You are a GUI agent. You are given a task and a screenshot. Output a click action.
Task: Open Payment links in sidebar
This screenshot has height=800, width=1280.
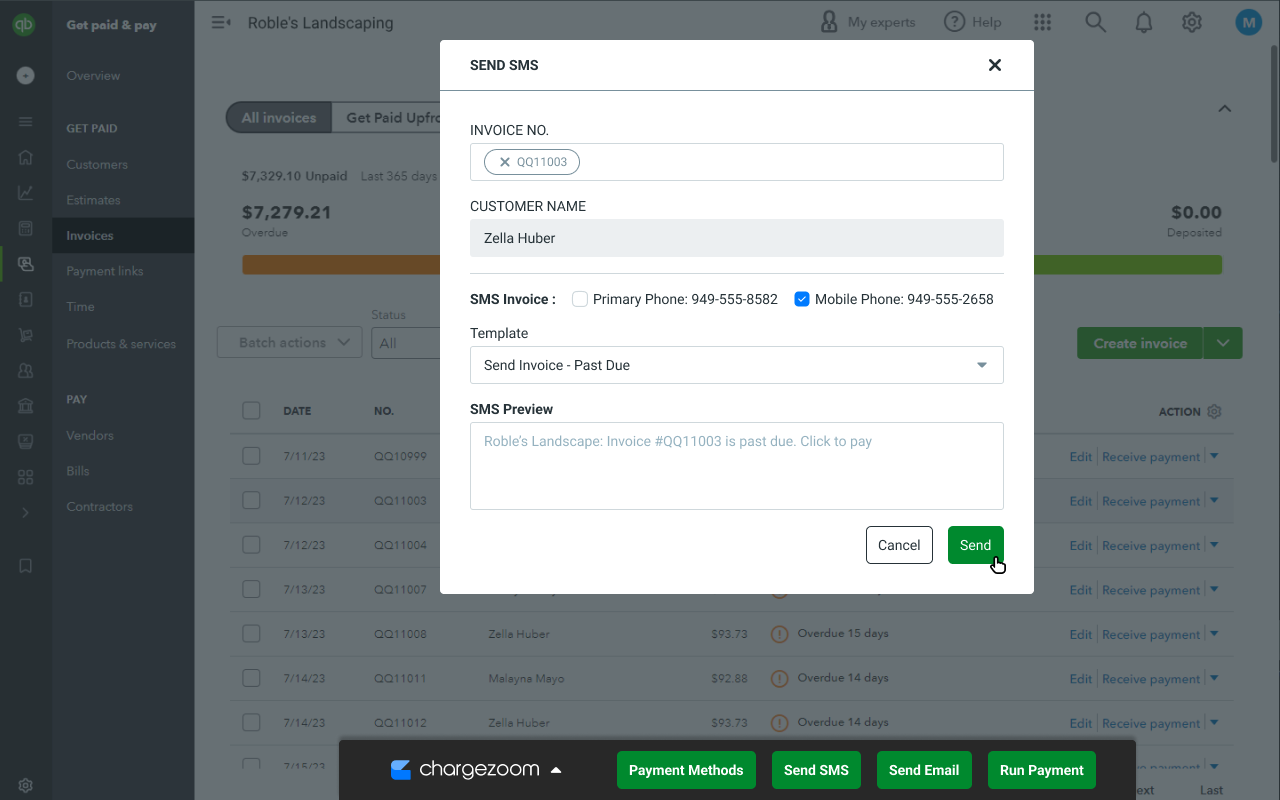click(x=105, y=271)
